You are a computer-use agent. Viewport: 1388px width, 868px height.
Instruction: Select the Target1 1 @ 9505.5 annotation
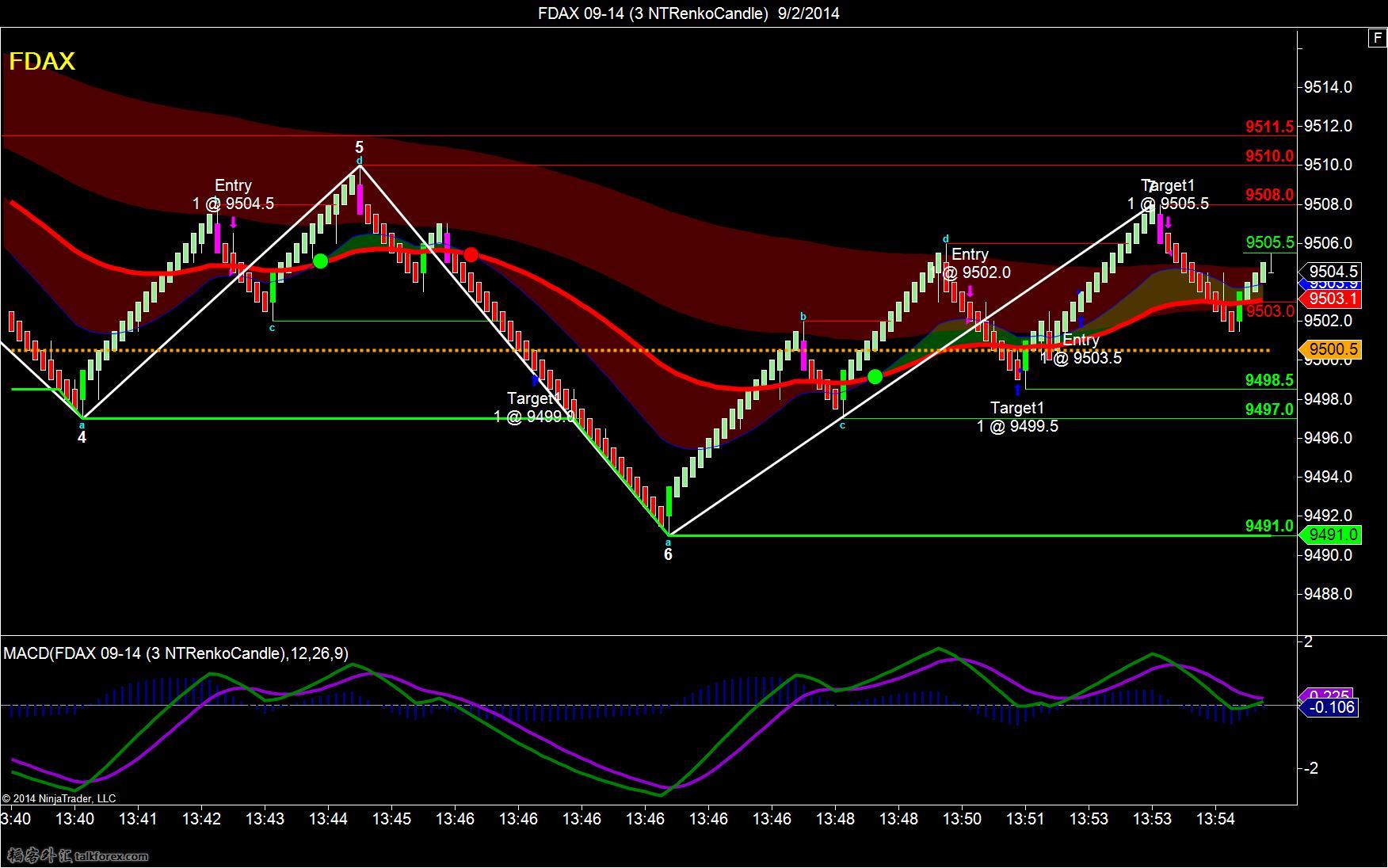[x=1168, y=194]
